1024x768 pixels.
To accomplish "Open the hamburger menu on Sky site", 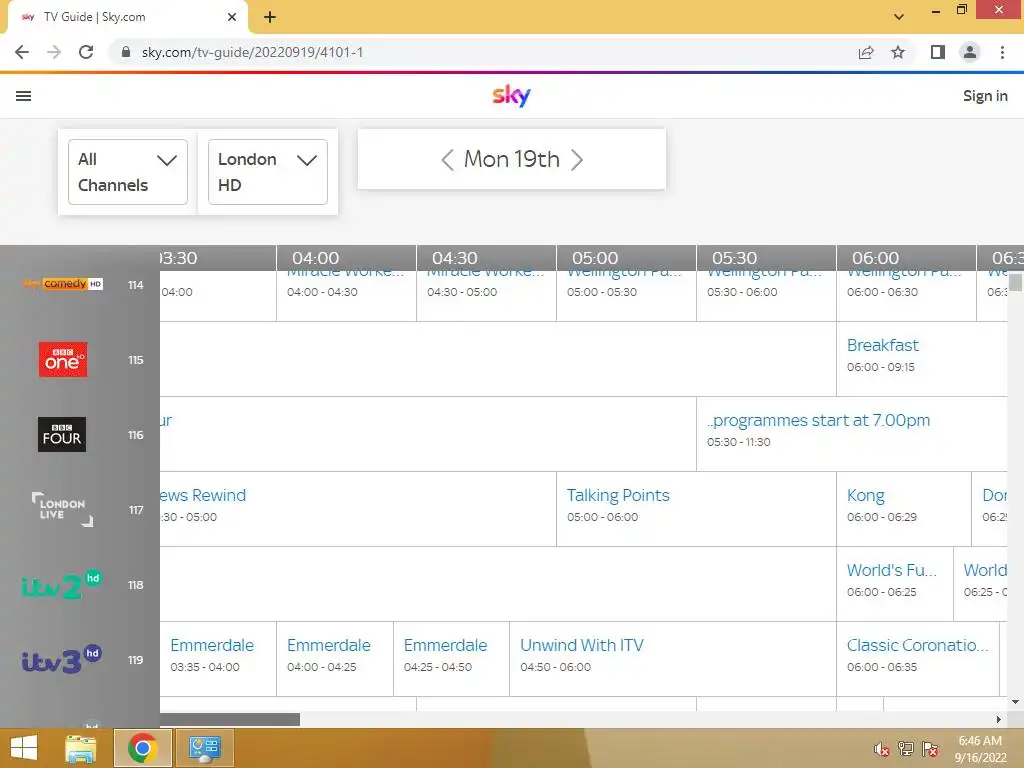I will (24, 96).
